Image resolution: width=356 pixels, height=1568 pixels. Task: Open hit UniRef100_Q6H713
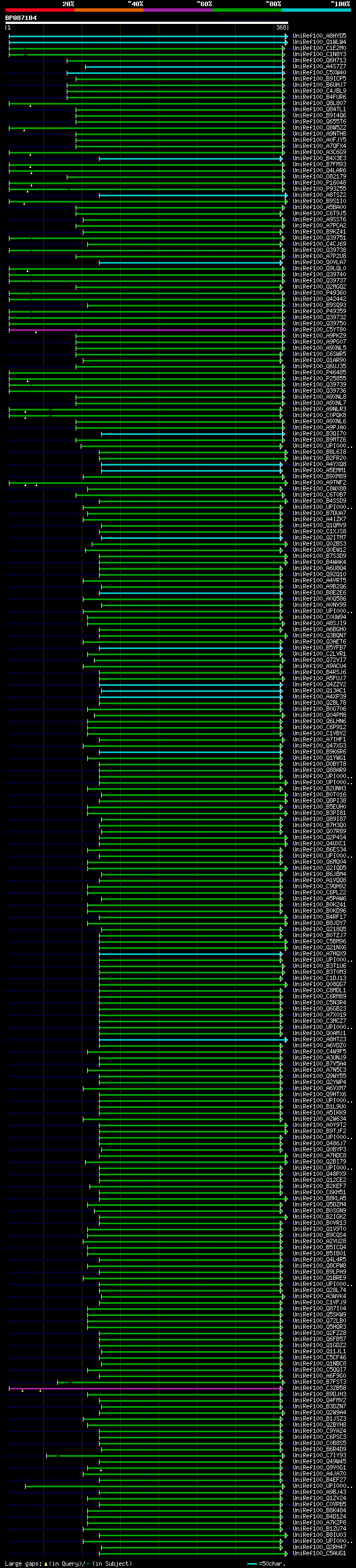coord(319,60)
